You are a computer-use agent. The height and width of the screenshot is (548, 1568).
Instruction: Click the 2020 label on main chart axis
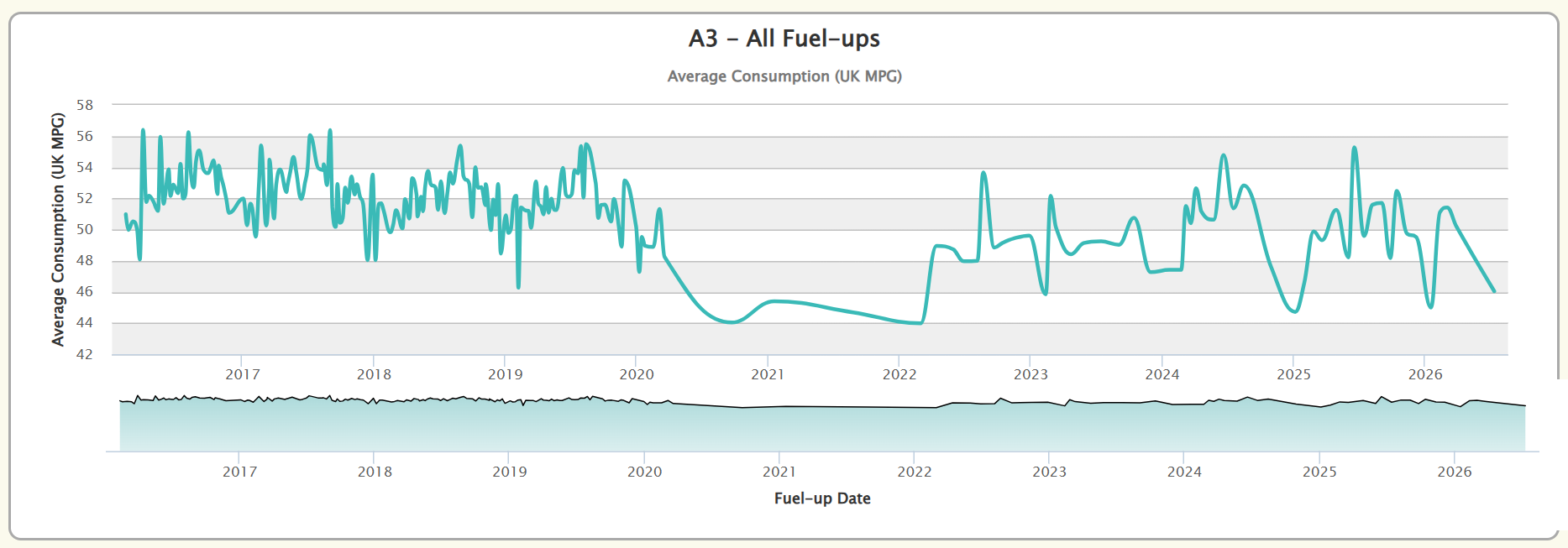click(x=637, y=374)
